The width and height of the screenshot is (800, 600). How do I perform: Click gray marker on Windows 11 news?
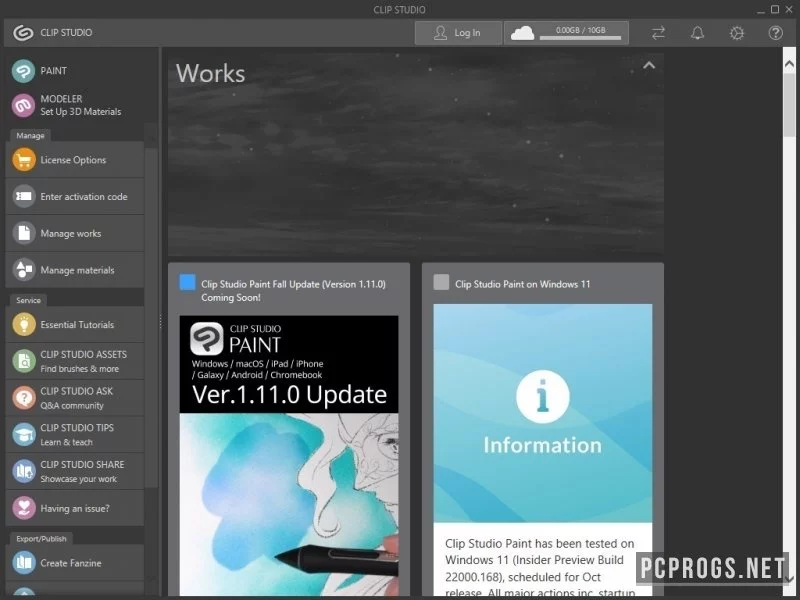click(441, 282)
